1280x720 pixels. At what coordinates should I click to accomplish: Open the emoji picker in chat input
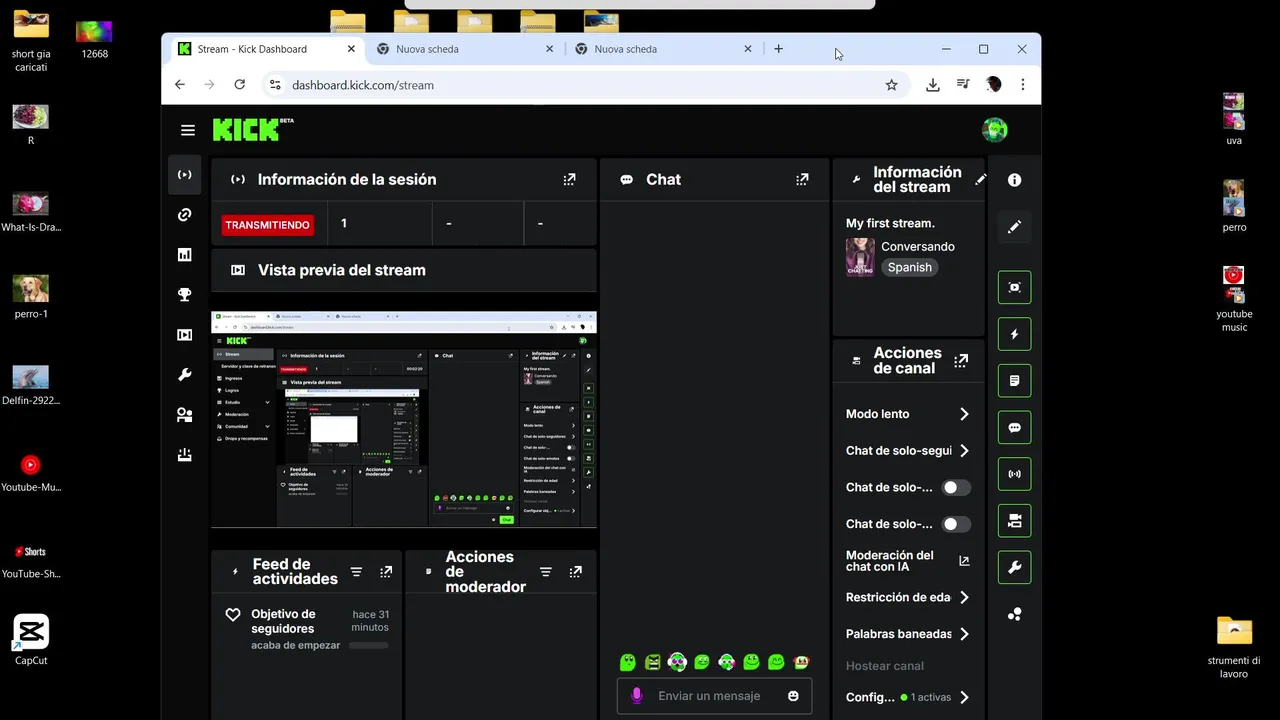[793, 696]
